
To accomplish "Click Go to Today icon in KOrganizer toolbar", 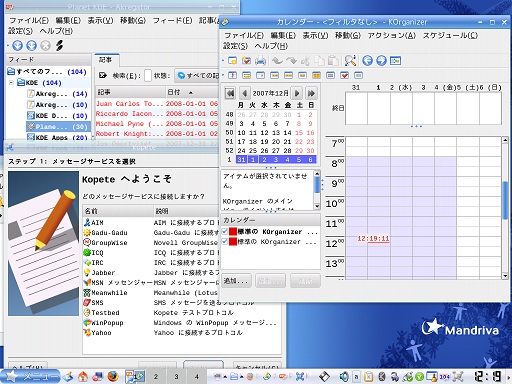I will pos(395,61).
